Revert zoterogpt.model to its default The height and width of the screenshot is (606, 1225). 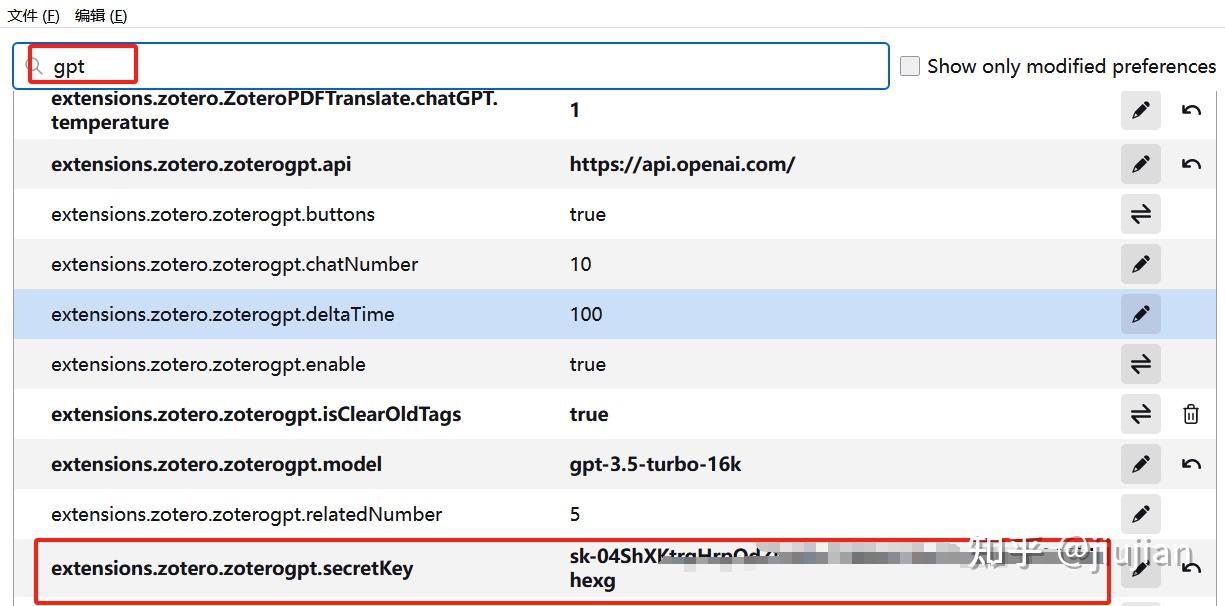(x=1191, y=464)
